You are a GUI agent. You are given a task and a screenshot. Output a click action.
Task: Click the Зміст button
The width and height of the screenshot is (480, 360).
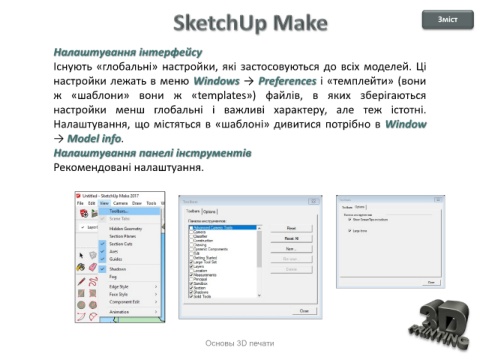pos(448,20)
